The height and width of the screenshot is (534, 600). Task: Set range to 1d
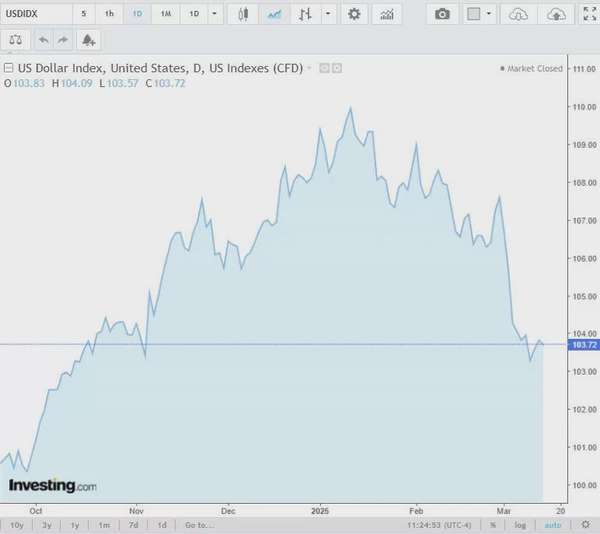pos(162,525)
